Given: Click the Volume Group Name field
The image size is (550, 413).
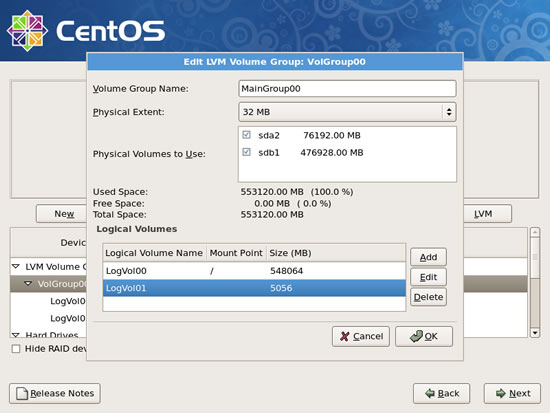Looking at the screenshot, I should point(347,88).
